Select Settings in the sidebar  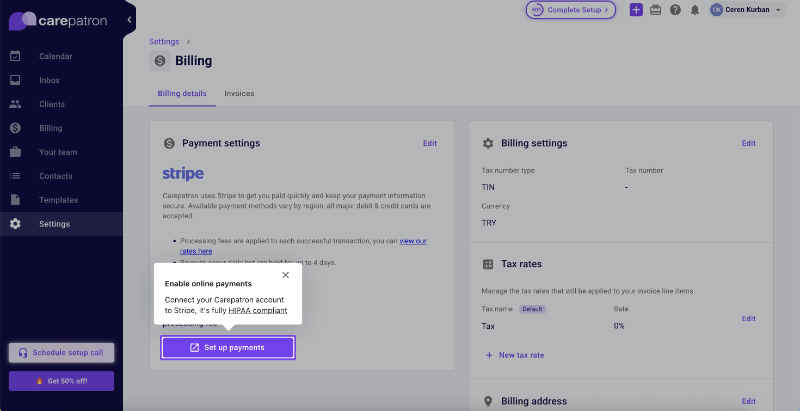(x=61, y=224)
